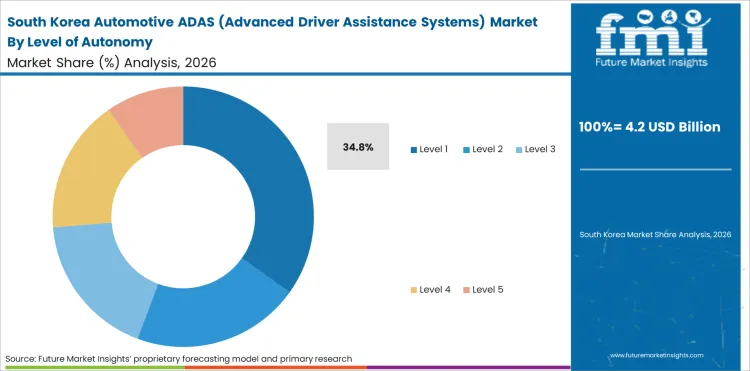The width and height of the screenshot is (750, 371).
Task: Click the Source: Future Market Insights footnote
Action: (x=179, y=359)
